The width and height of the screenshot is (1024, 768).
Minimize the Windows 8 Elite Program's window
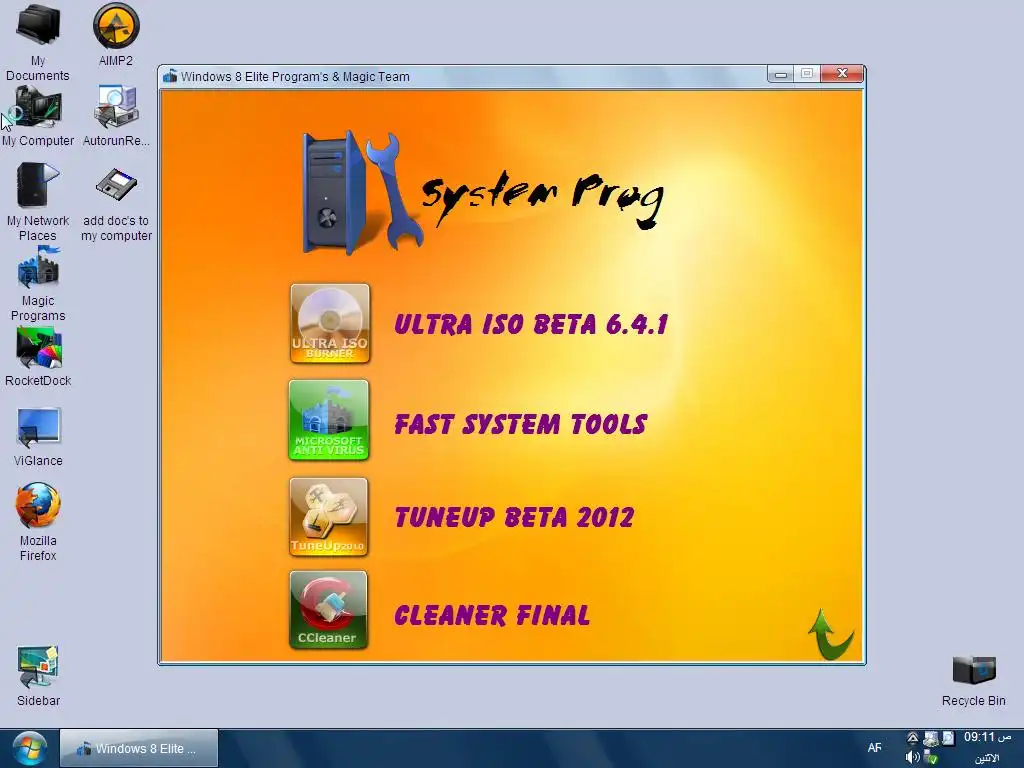780,74
